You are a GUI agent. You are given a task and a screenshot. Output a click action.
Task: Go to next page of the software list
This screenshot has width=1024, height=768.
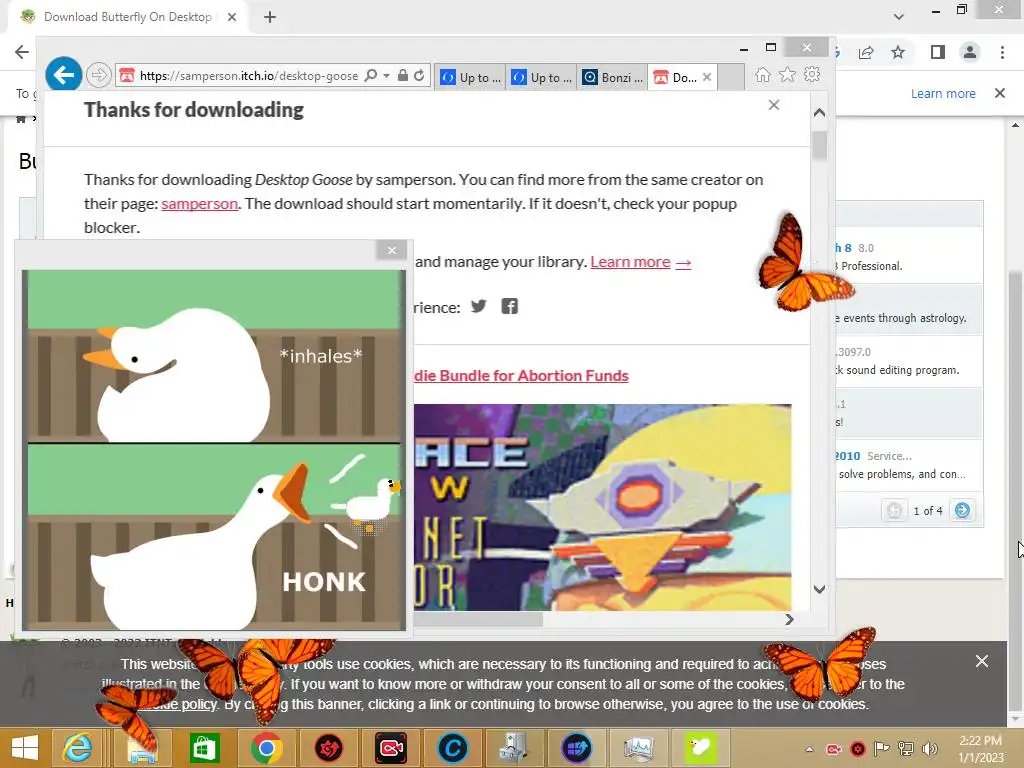(962, 510)
